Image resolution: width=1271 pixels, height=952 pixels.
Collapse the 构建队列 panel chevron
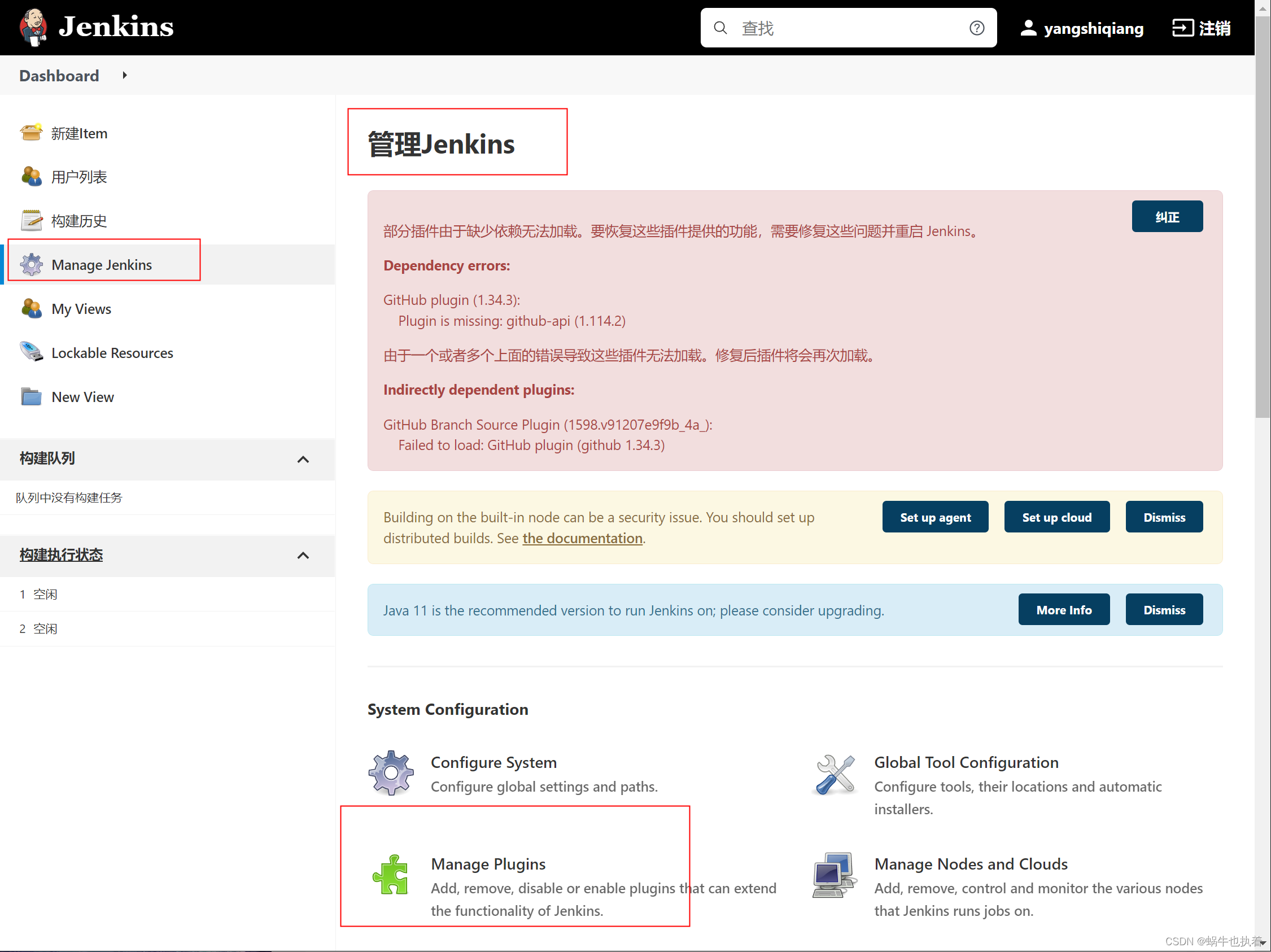(x=303, y=459)
